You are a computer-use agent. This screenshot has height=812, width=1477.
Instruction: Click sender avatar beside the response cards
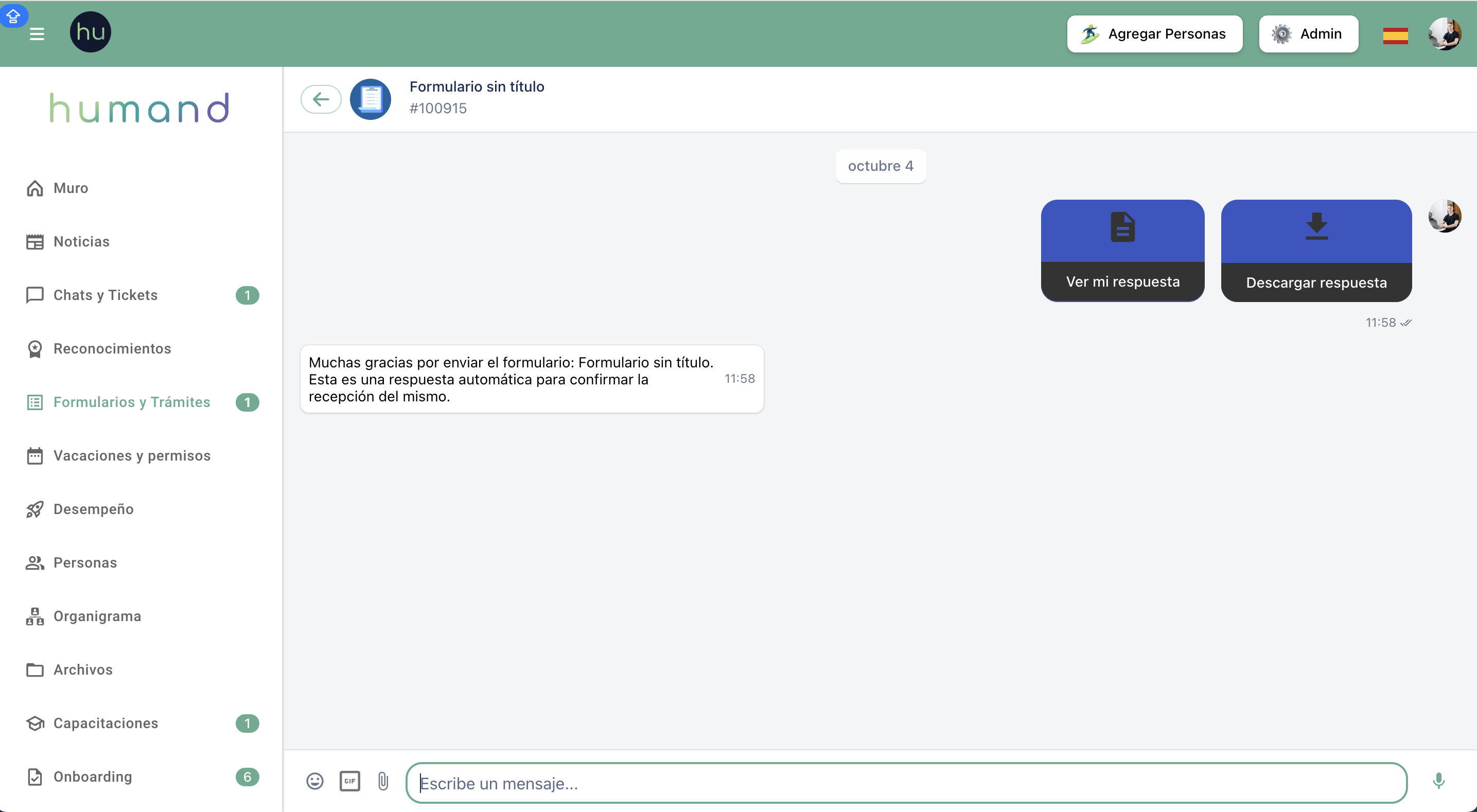tap(1444, 216)
